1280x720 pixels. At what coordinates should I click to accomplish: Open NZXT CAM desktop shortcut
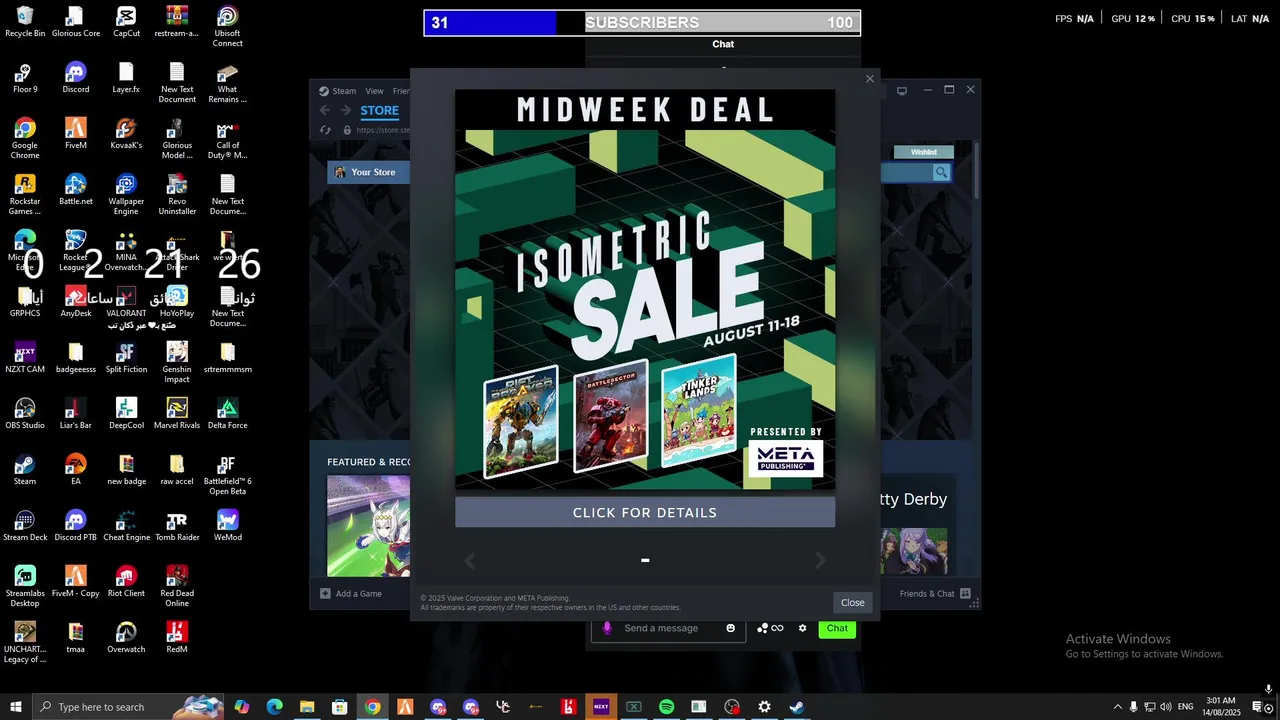pos(25,358)
